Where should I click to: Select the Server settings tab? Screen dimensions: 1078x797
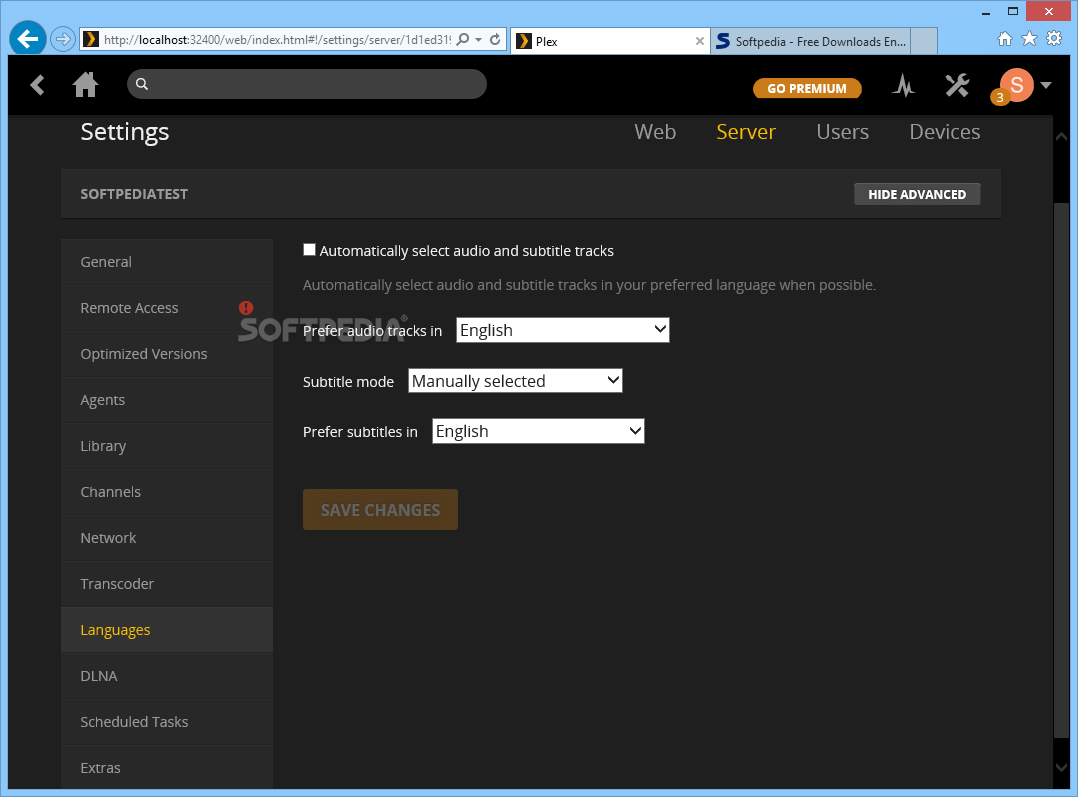746,131
